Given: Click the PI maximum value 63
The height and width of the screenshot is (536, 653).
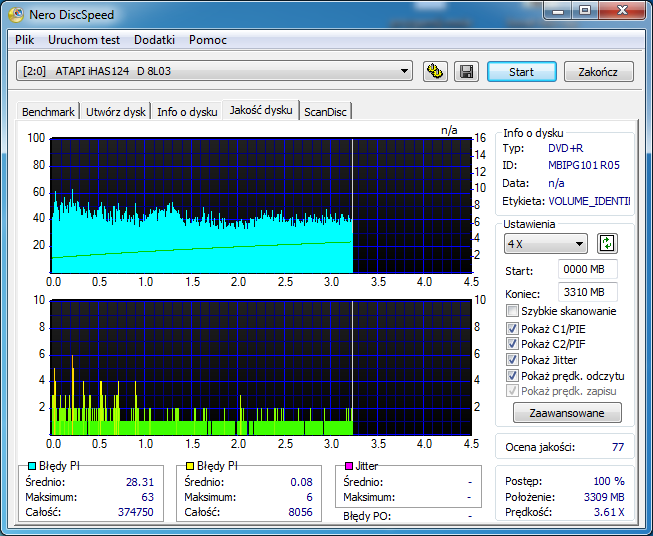Looking at the screenshot, I should (147, 497).
